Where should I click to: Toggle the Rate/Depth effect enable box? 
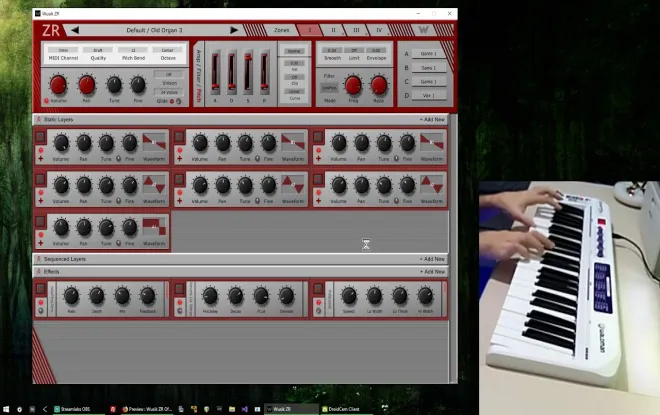[x=40, y=288]
